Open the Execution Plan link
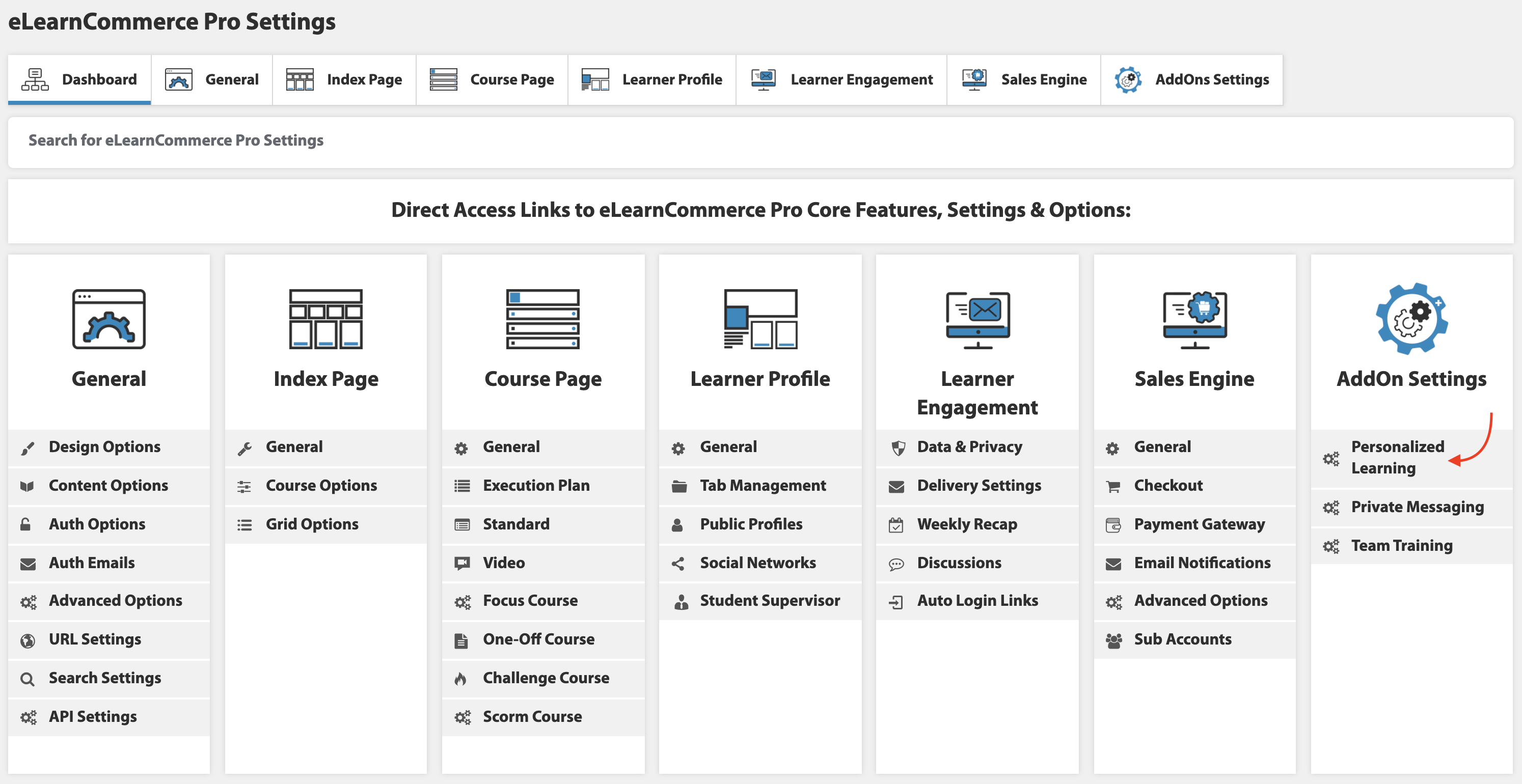This screenshot has height=784, width=1522. click(536, 486)
